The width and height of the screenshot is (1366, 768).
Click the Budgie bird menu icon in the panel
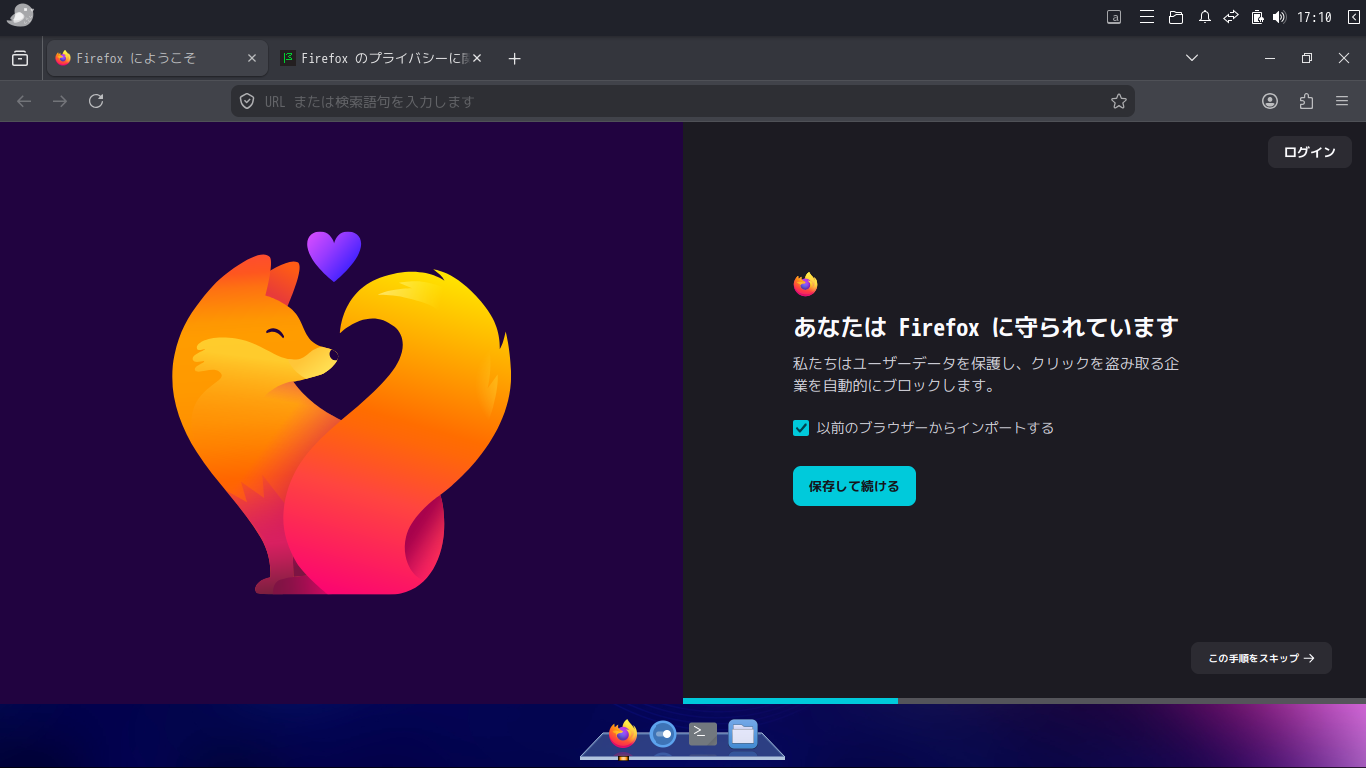coord(20,16)
